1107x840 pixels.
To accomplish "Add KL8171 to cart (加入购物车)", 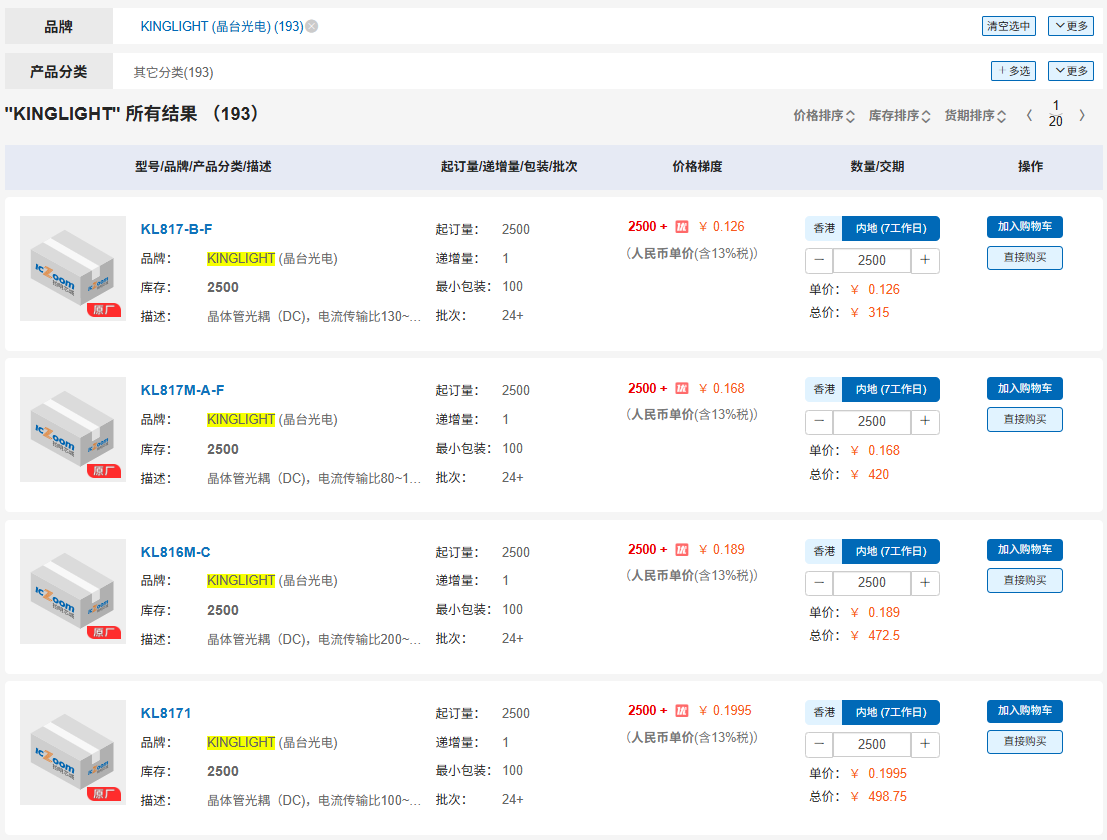I will click(1024, 710).
